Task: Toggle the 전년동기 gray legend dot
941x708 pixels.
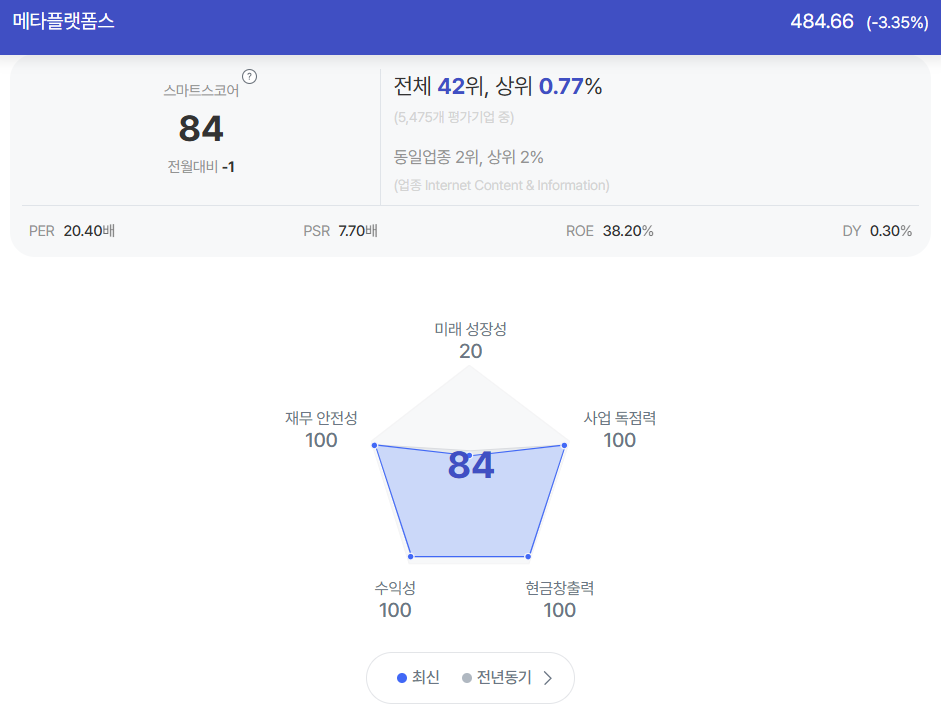Action: pos(467,678)
